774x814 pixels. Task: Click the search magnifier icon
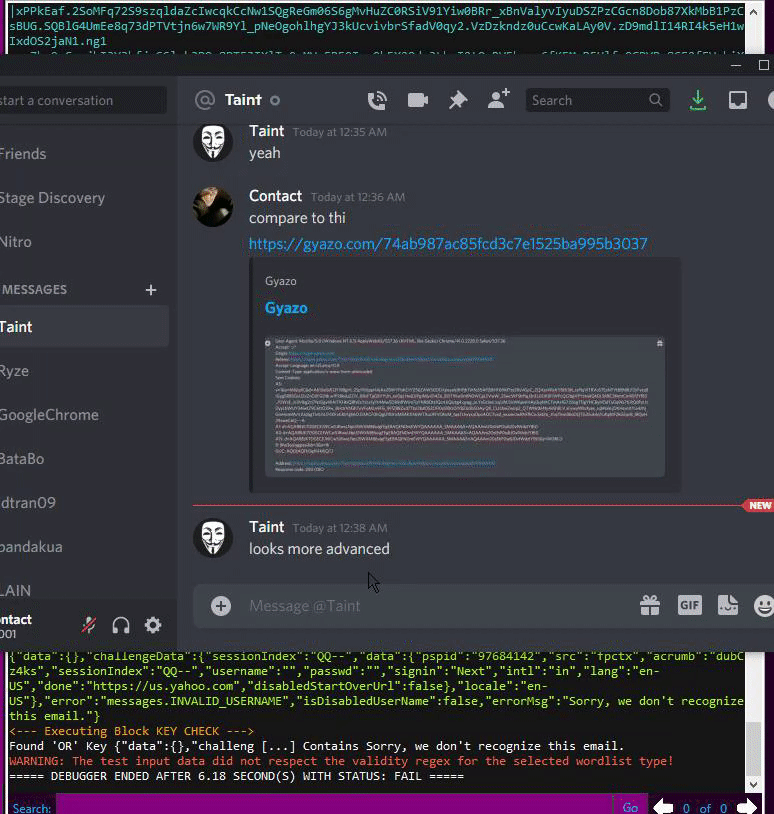point(656,100)
